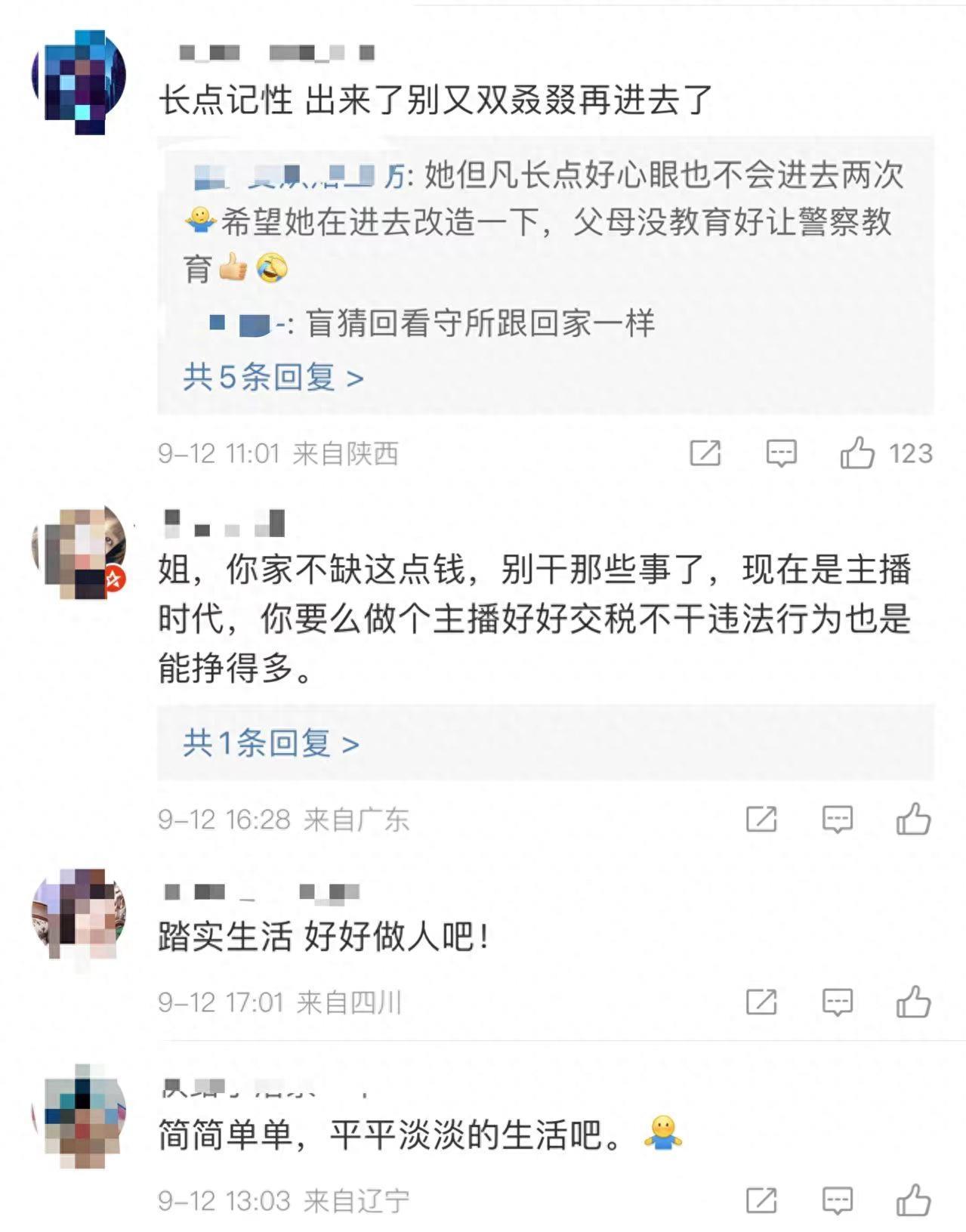Reply to the 9-12 11:01 Shaanxi comment
This screenshot has height=1232, width=966.
point(781,453)
